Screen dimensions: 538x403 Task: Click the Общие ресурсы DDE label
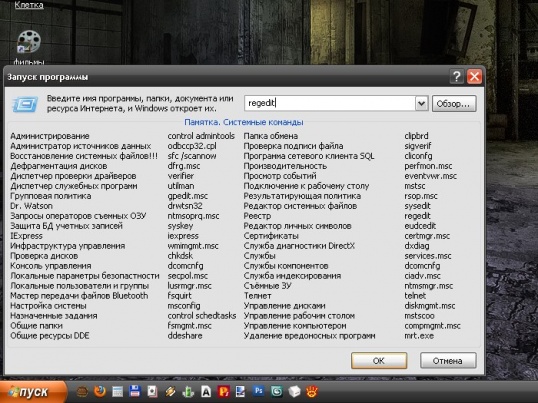50,335
